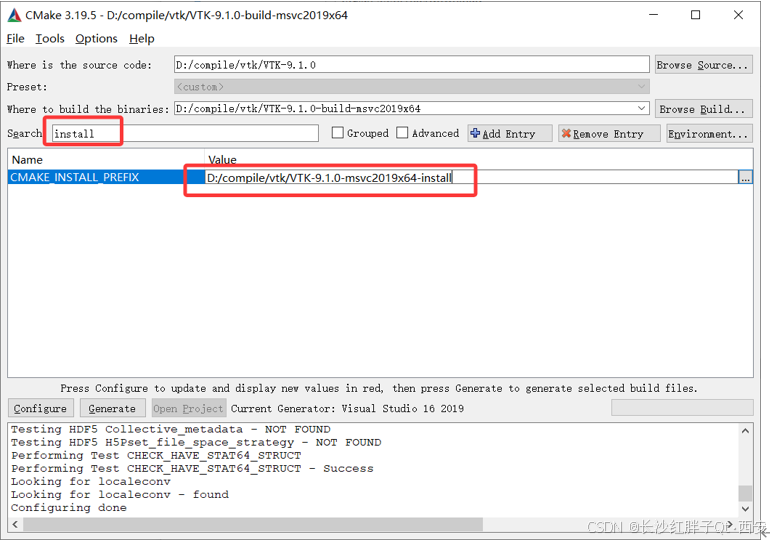
Task: Open the Environment dialog button
Action: (x=709, y=133)
